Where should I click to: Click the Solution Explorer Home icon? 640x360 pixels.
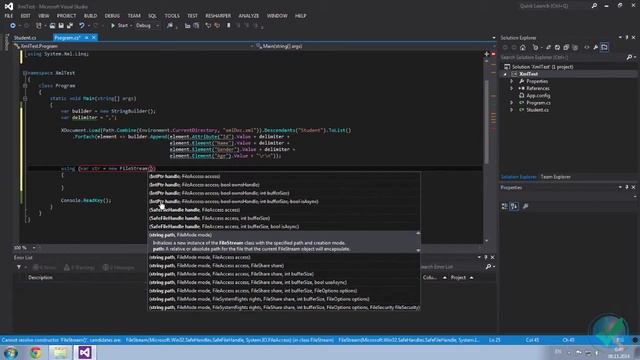523,47
